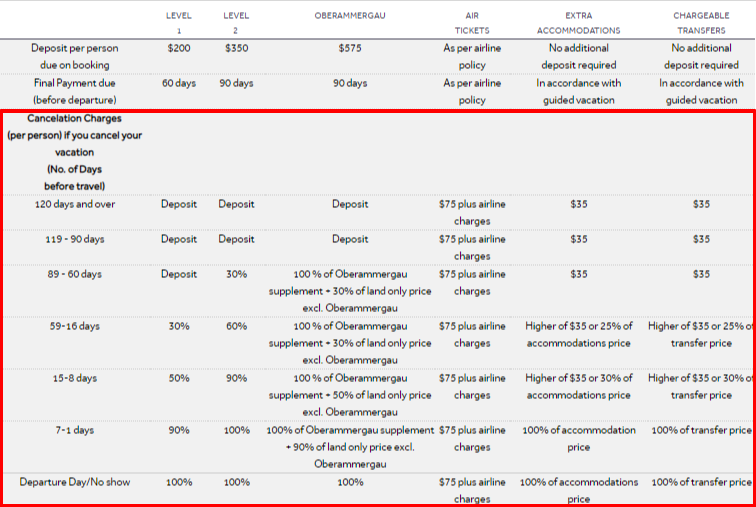Click the Departure Day/No show row label
This screenshot has height=507, width=756.
[75, 482]
